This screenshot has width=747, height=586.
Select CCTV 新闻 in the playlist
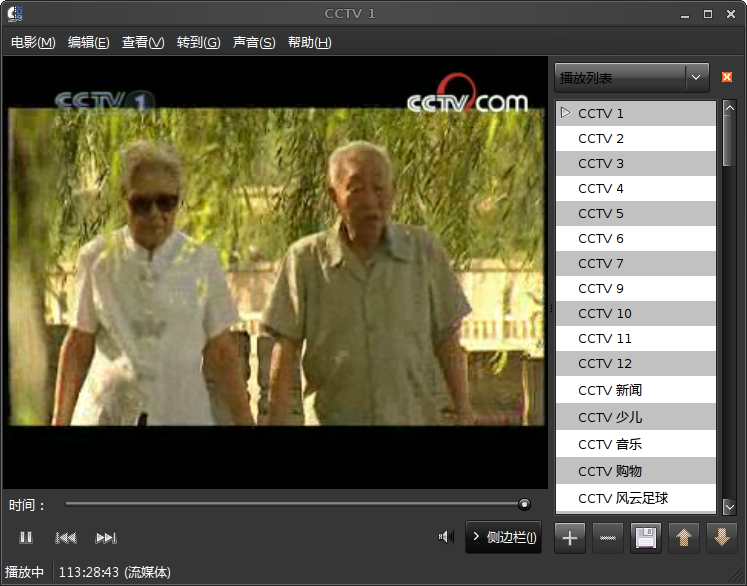point(636,390)
